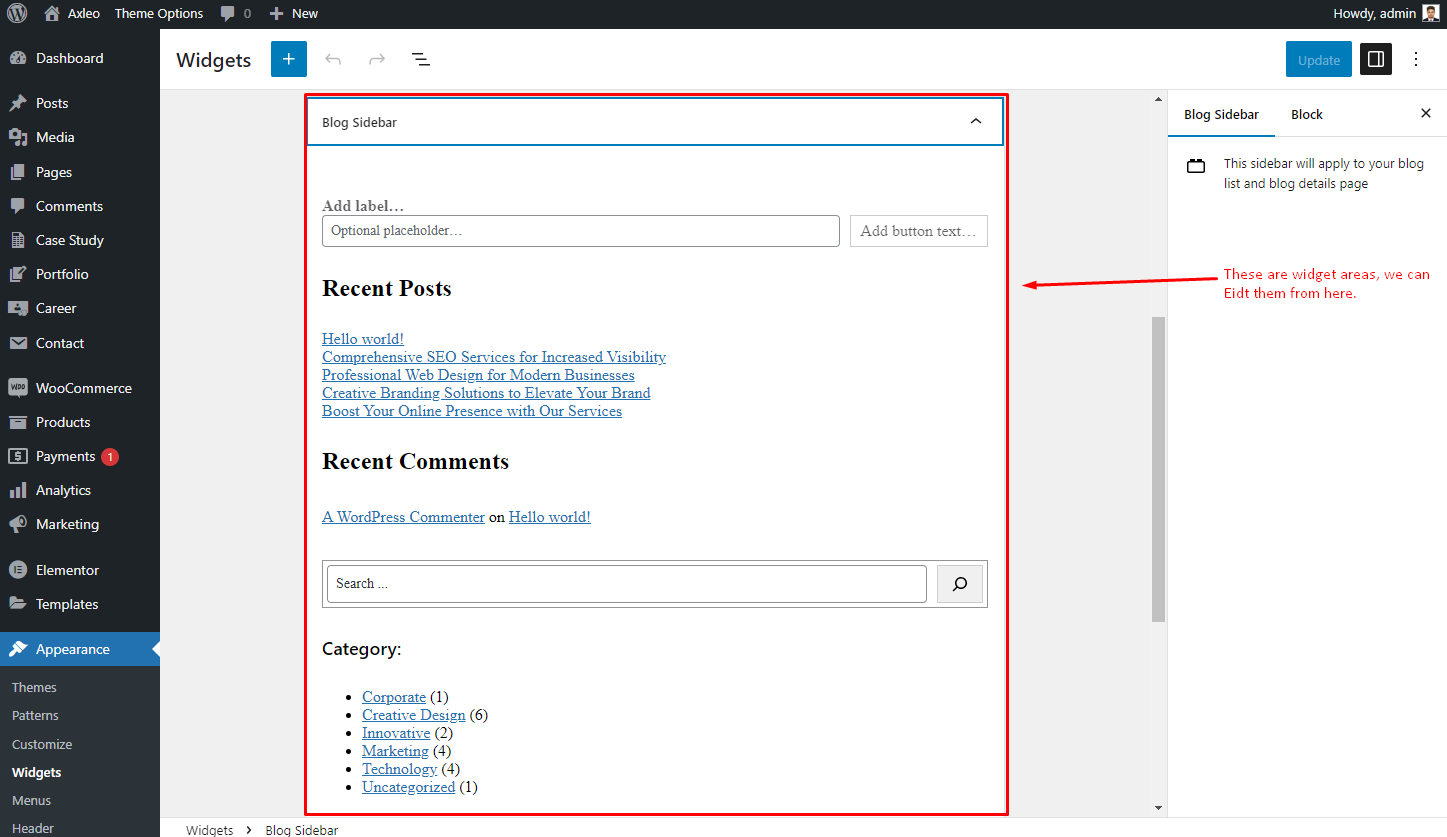Open the Hello world! recent post link
The width and height of the screenshot is (1447, 837).
(363, 339)
